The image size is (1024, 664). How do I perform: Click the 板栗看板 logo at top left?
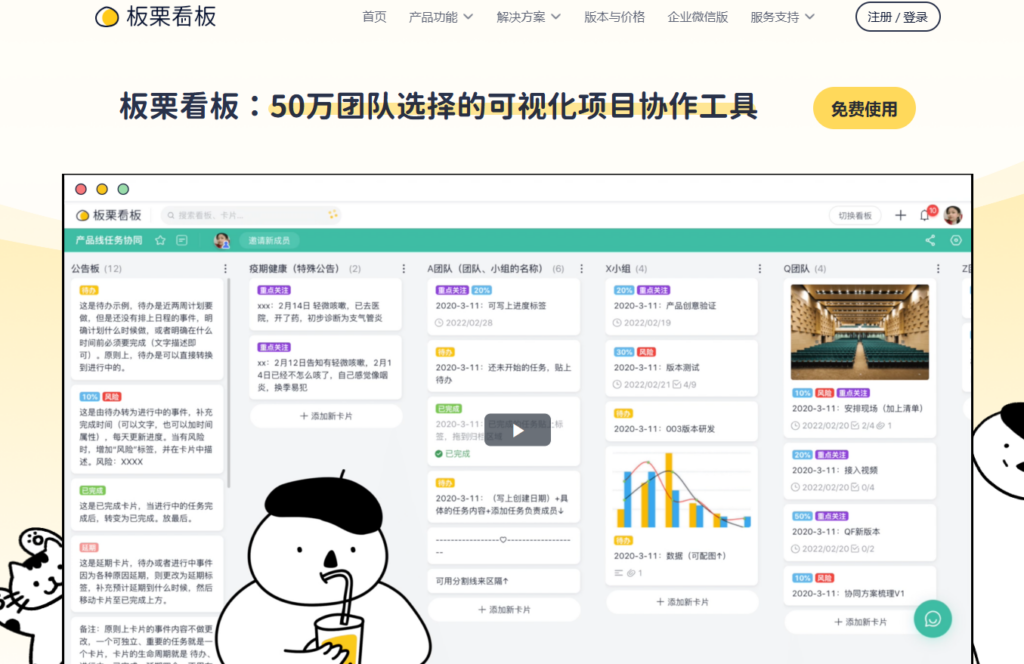[155, 16]
